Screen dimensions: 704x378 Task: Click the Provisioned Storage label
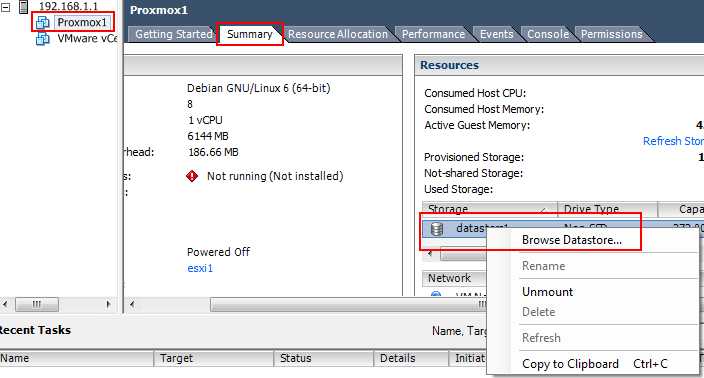pyautogui.click(x=474, y=157)
